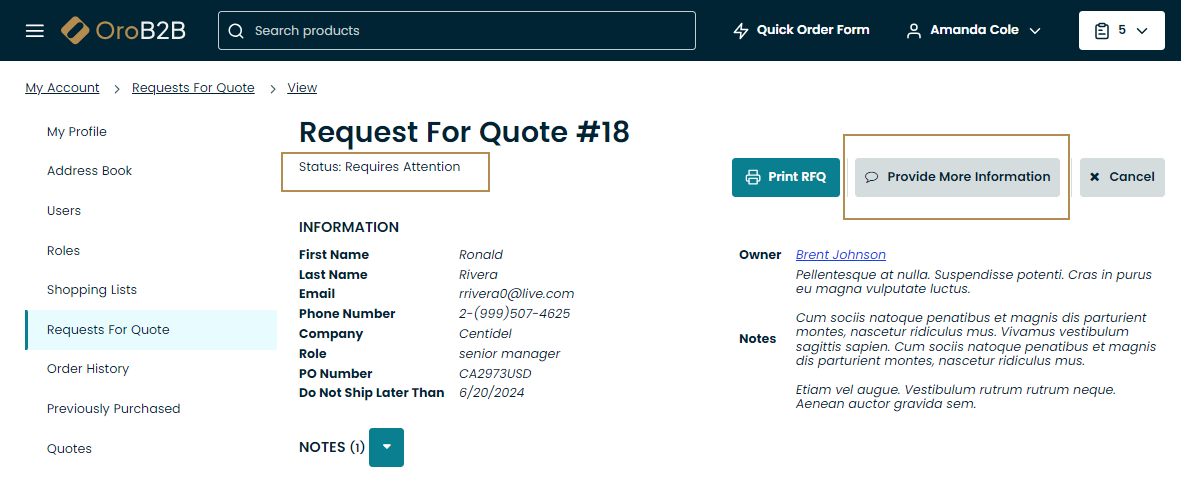Click the printer icon on Print RFQ
1181x481 pixels.
pos(752,178)
